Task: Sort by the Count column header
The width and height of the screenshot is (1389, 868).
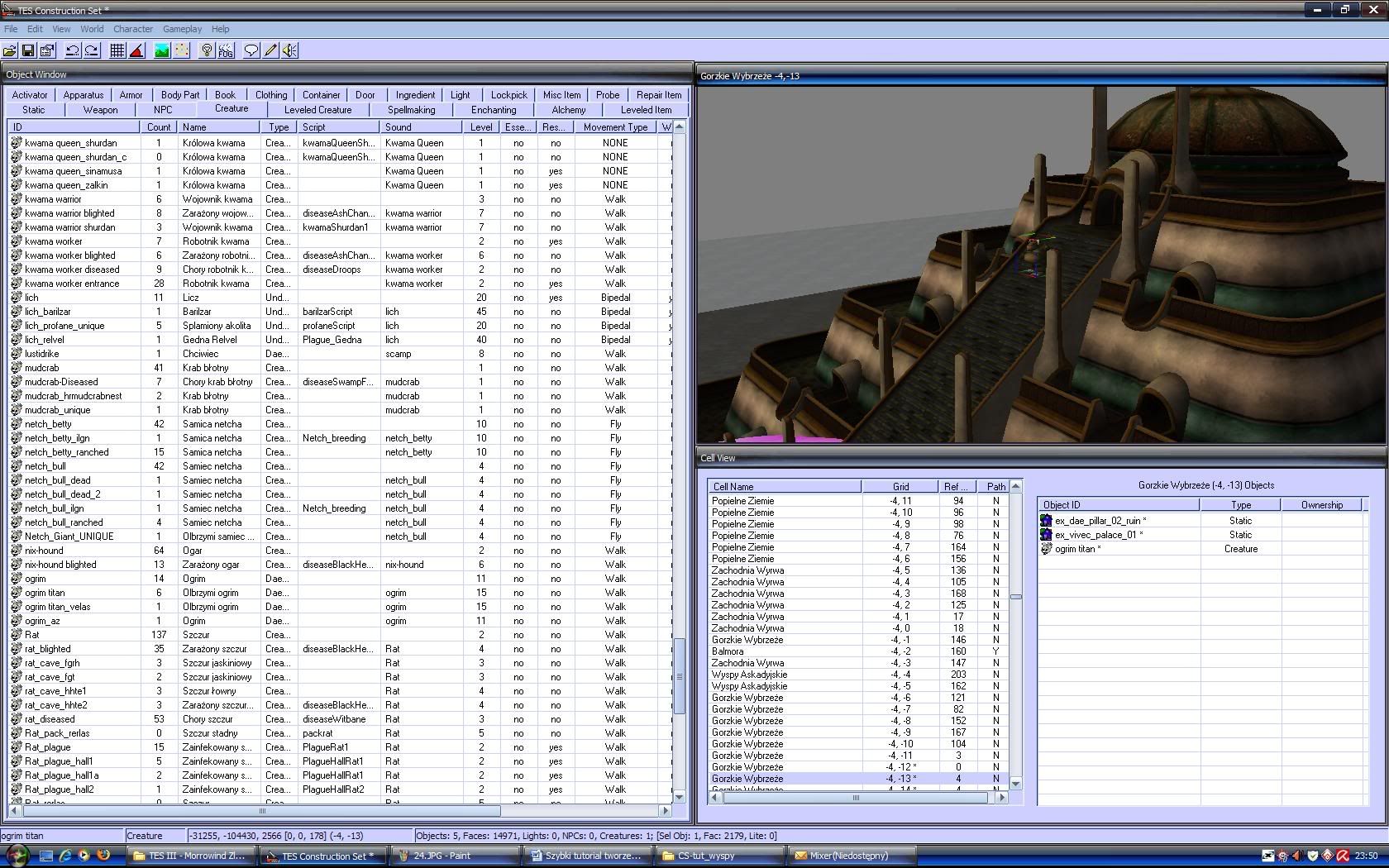Action: click(159, 127)
